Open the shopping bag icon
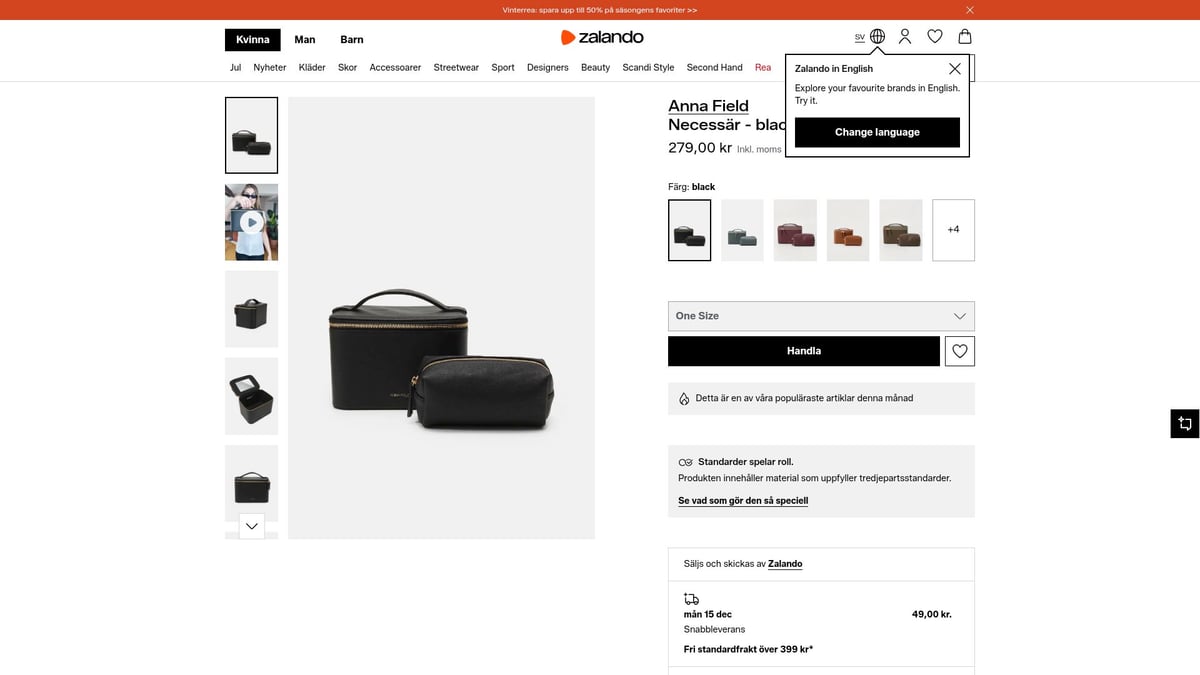 coord(964,37)
